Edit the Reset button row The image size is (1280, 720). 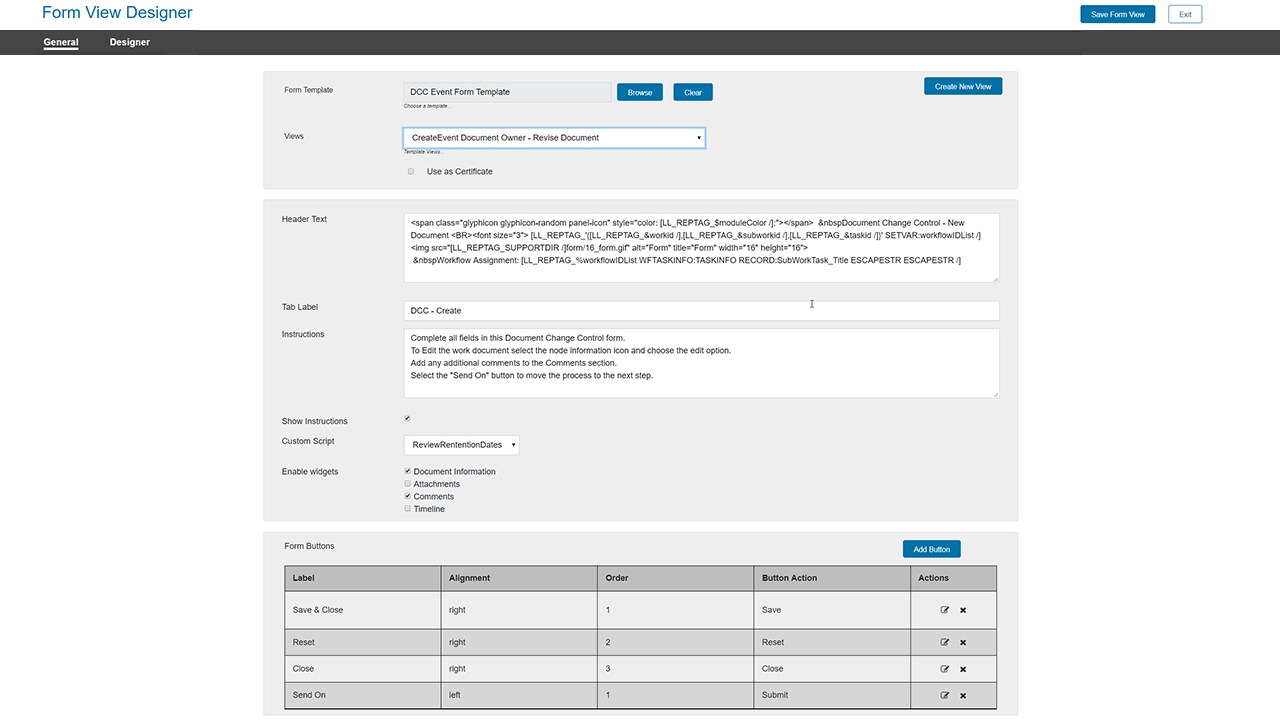(945, 642)
